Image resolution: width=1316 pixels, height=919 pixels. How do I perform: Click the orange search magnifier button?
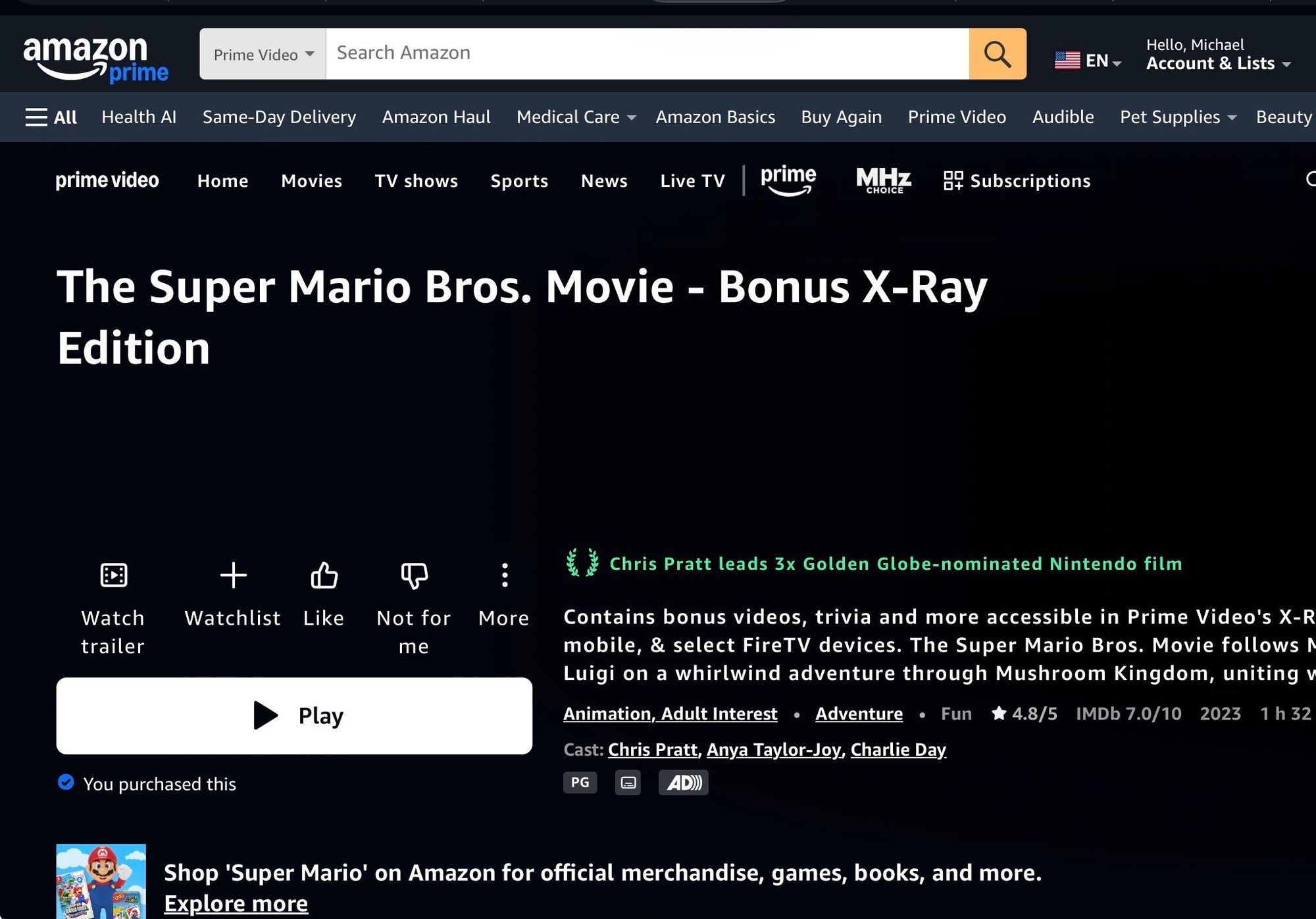point(997,54)
